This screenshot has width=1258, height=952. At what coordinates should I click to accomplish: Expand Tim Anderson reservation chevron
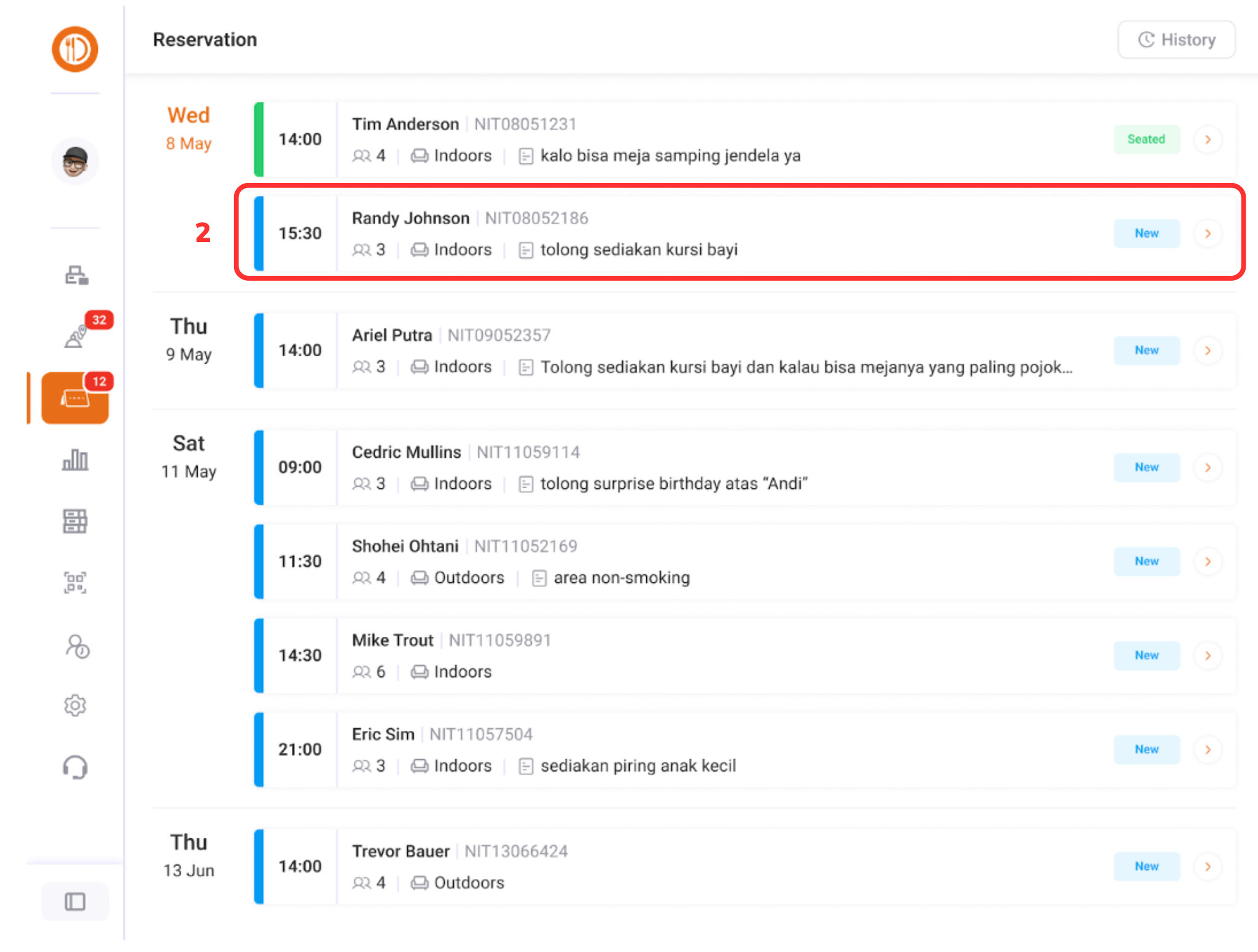click(x=1208, y=139)
